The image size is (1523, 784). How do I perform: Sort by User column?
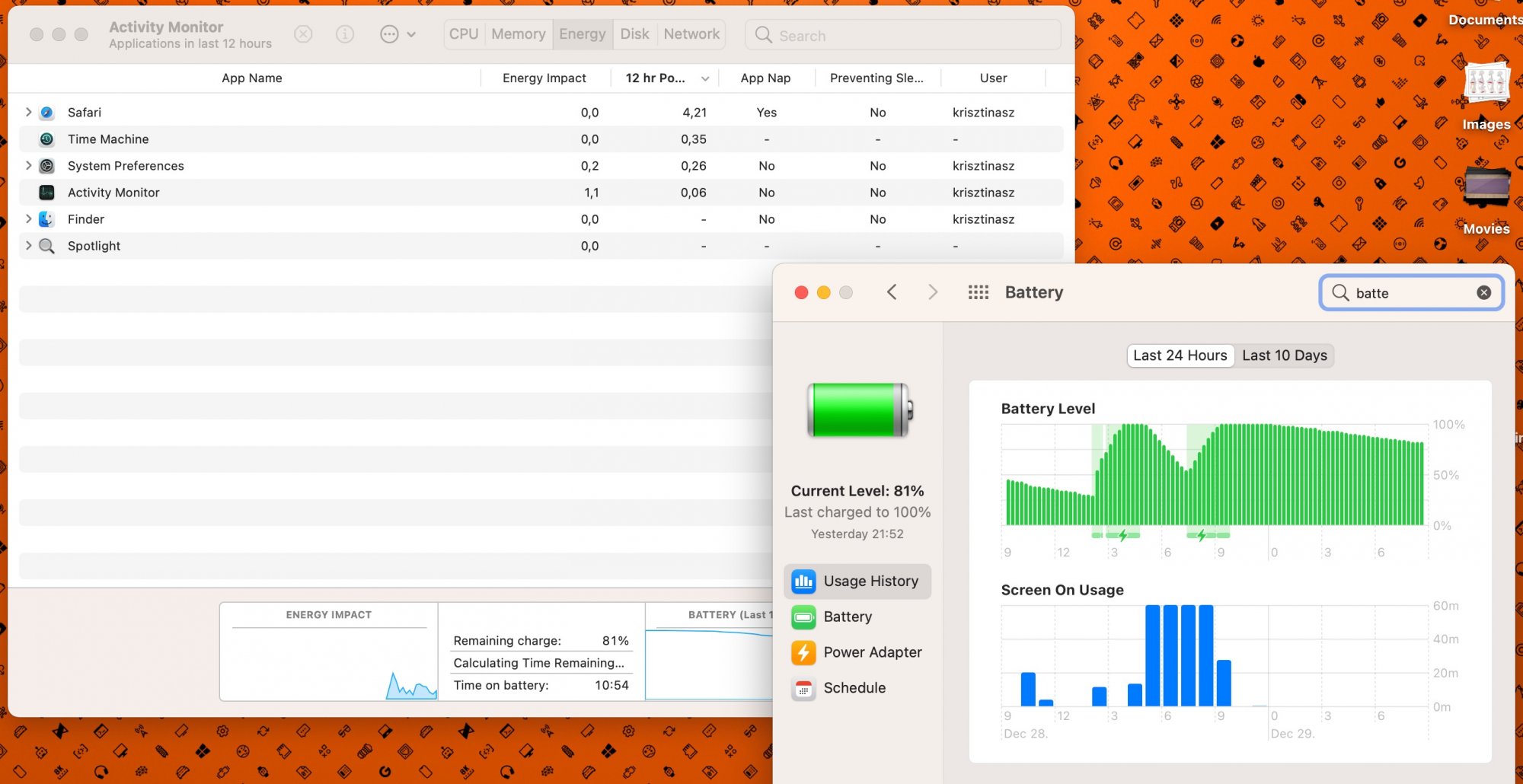(x=994, y=78)
